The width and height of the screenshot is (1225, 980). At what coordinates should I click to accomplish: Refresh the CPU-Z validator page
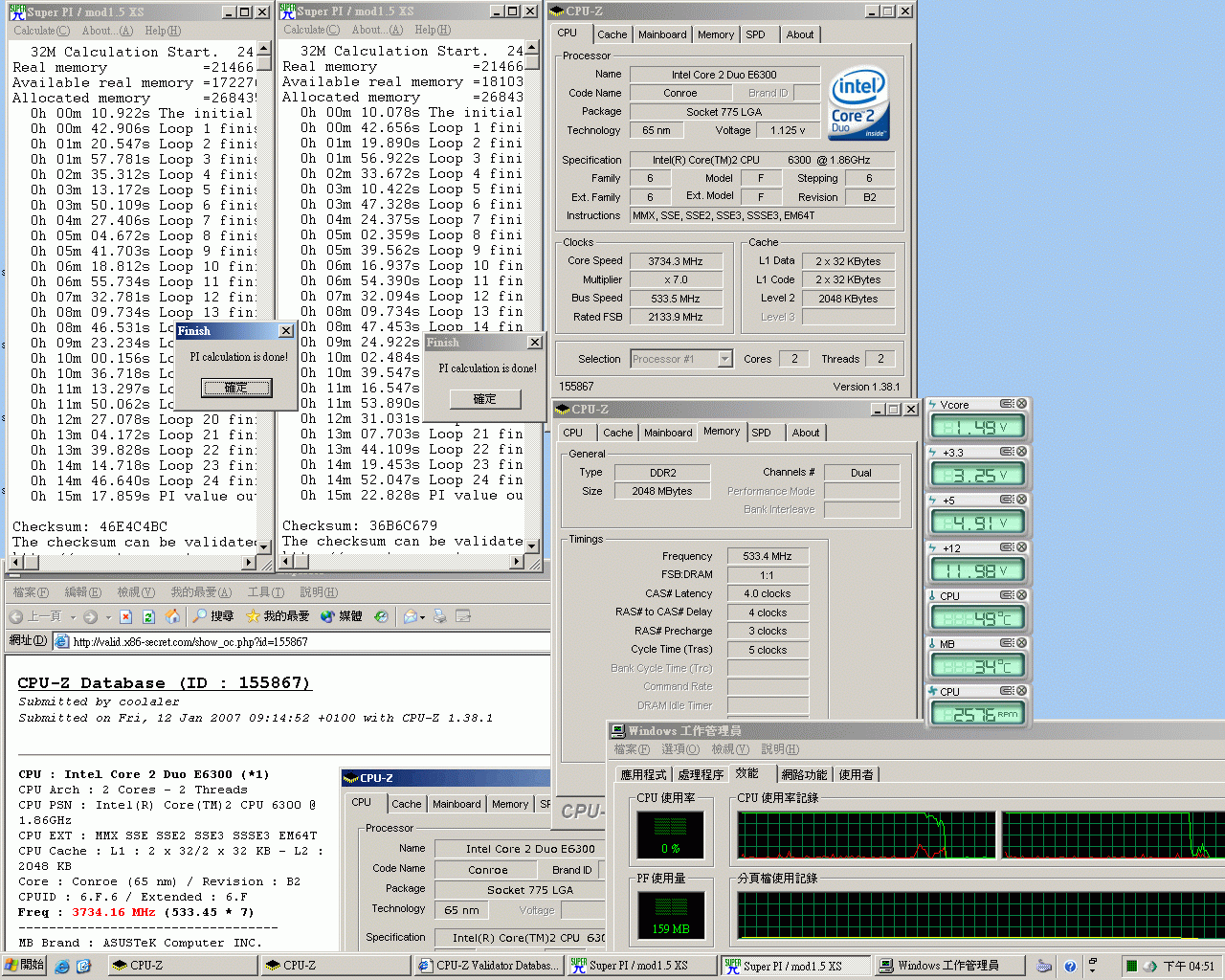(148, 616)
